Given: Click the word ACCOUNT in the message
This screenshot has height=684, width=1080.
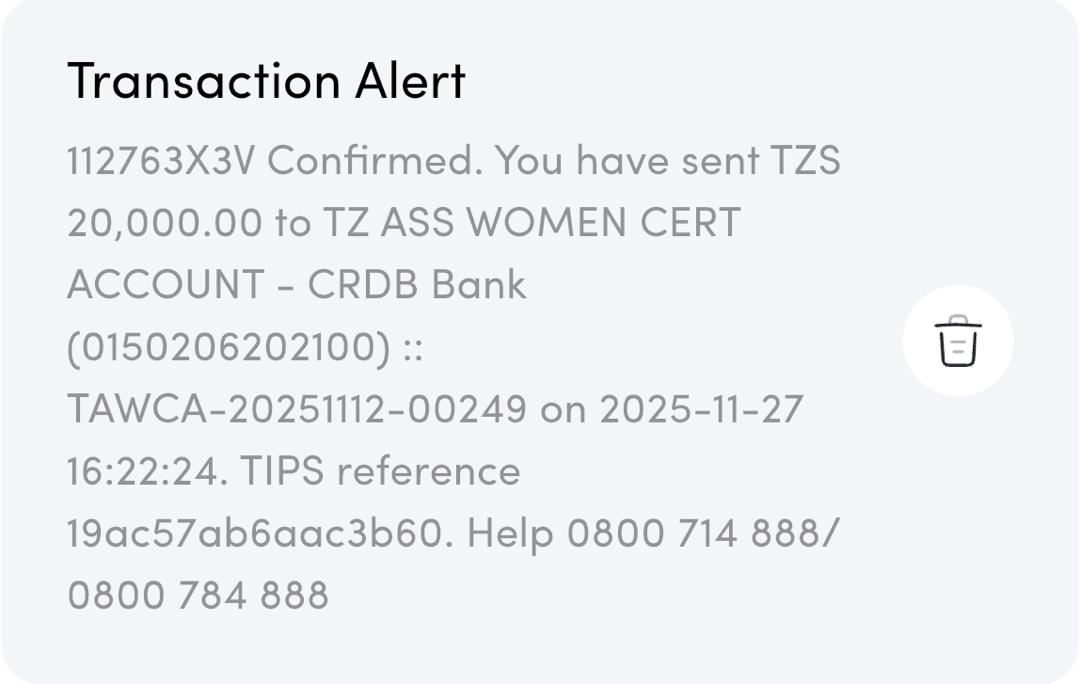Looking at the screenshot, I should 165,285.
